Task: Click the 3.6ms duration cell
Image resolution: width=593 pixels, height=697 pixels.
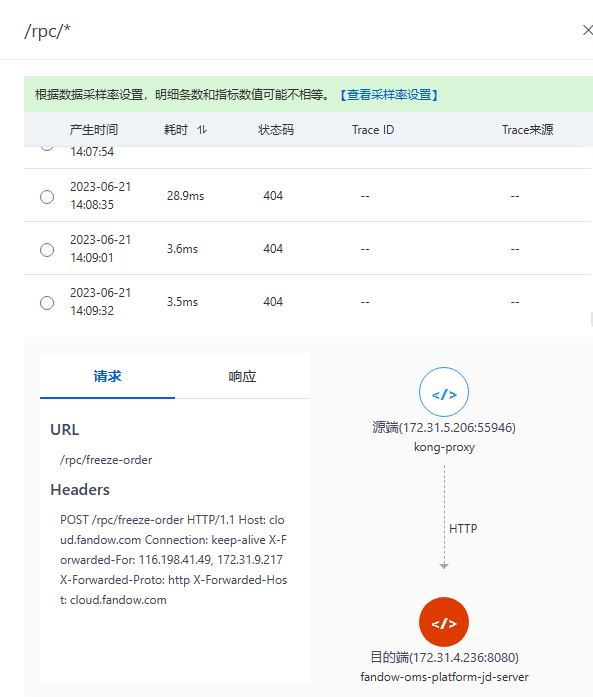Action: pyautogui.click(x=182, y=248)
